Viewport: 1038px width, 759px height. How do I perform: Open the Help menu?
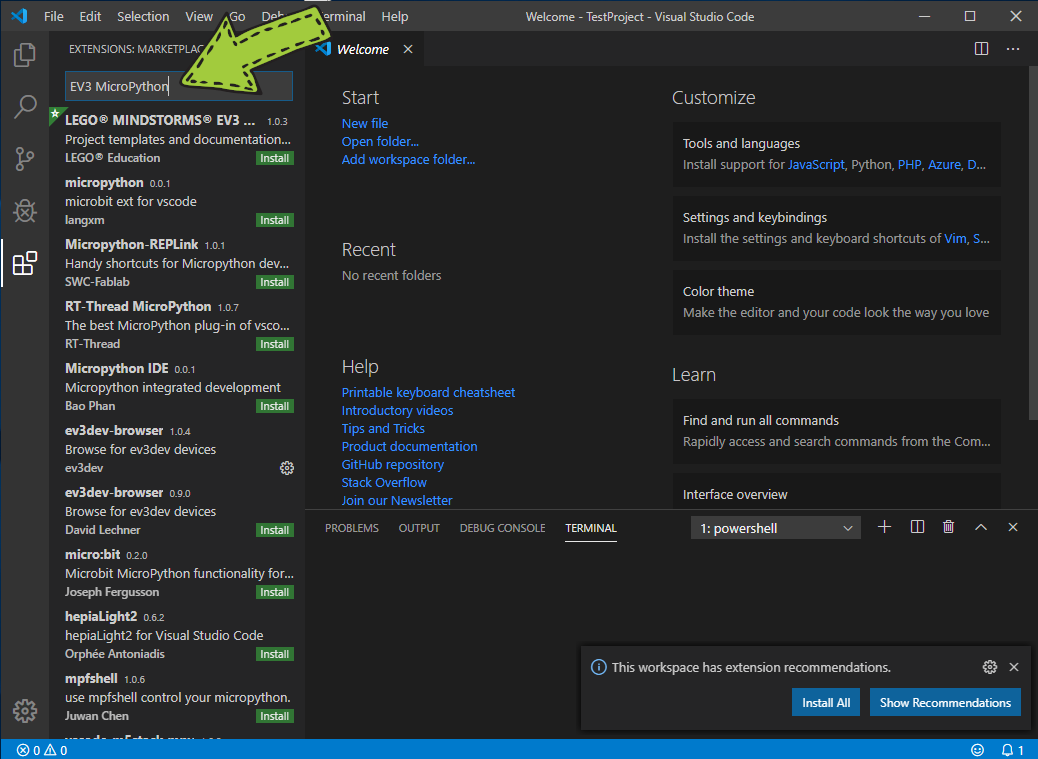point(395,17)
